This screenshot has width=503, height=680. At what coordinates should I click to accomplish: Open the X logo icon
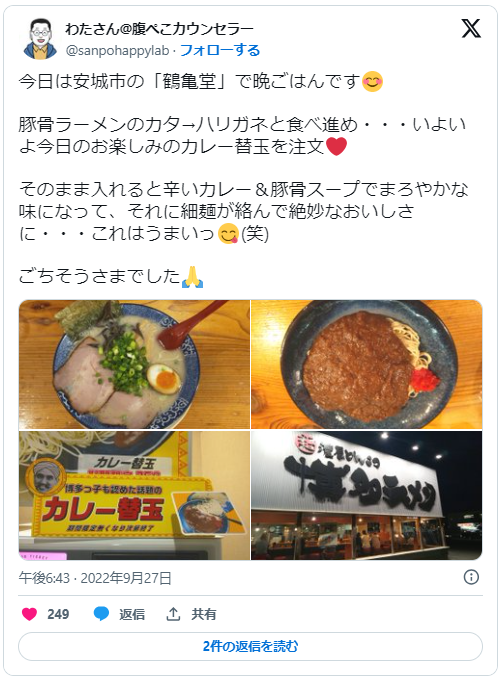471,29
